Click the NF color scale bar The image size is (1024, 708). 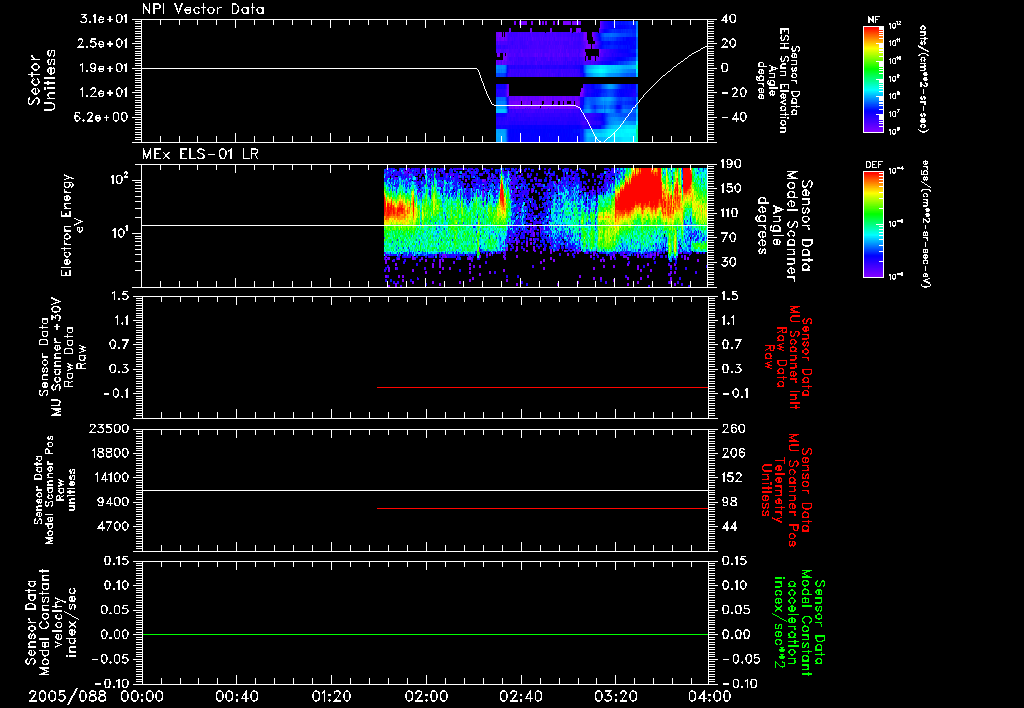click(873, 78)
